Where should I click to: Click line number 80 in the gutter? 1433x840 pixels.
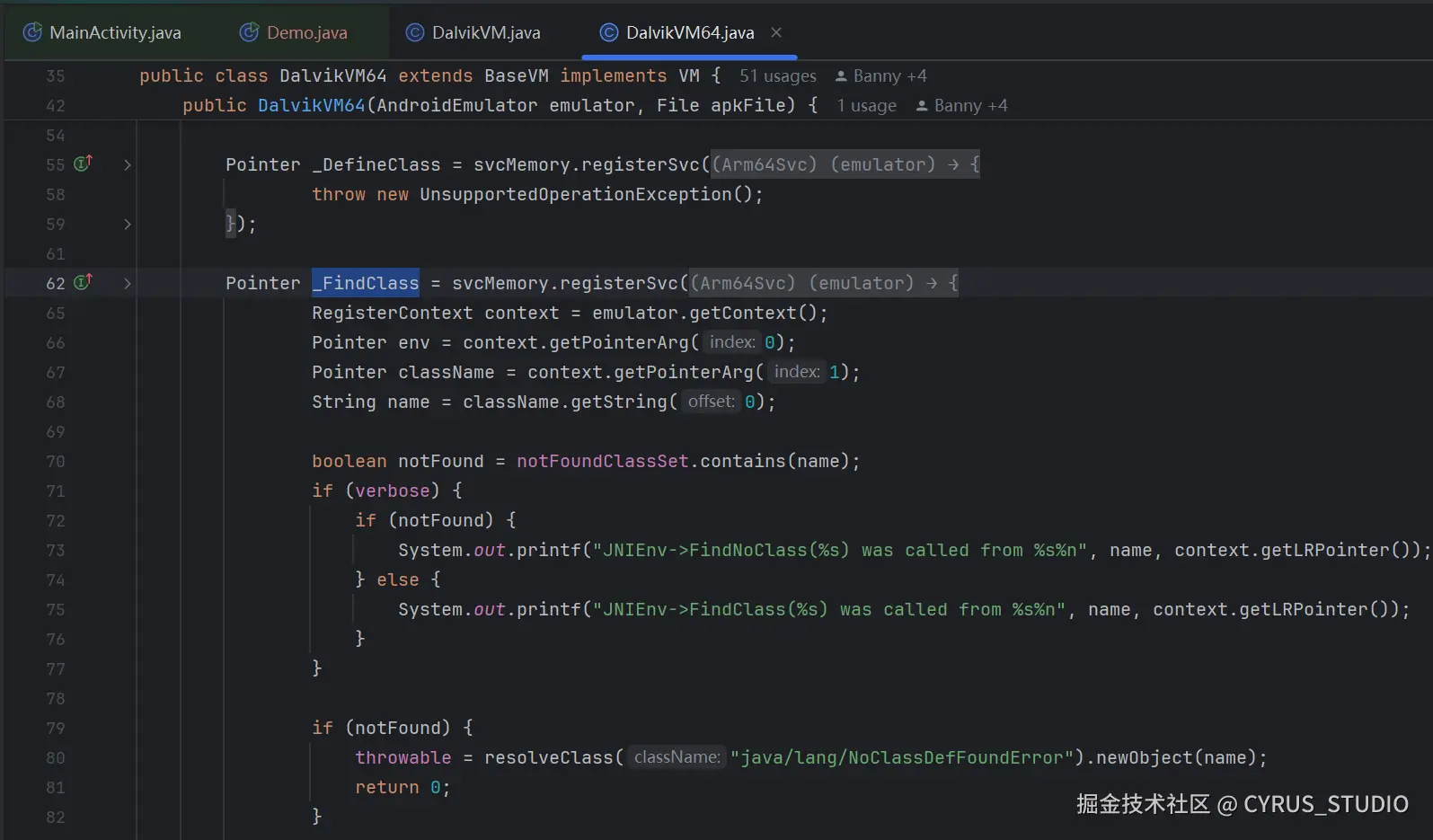click(56, 757)
